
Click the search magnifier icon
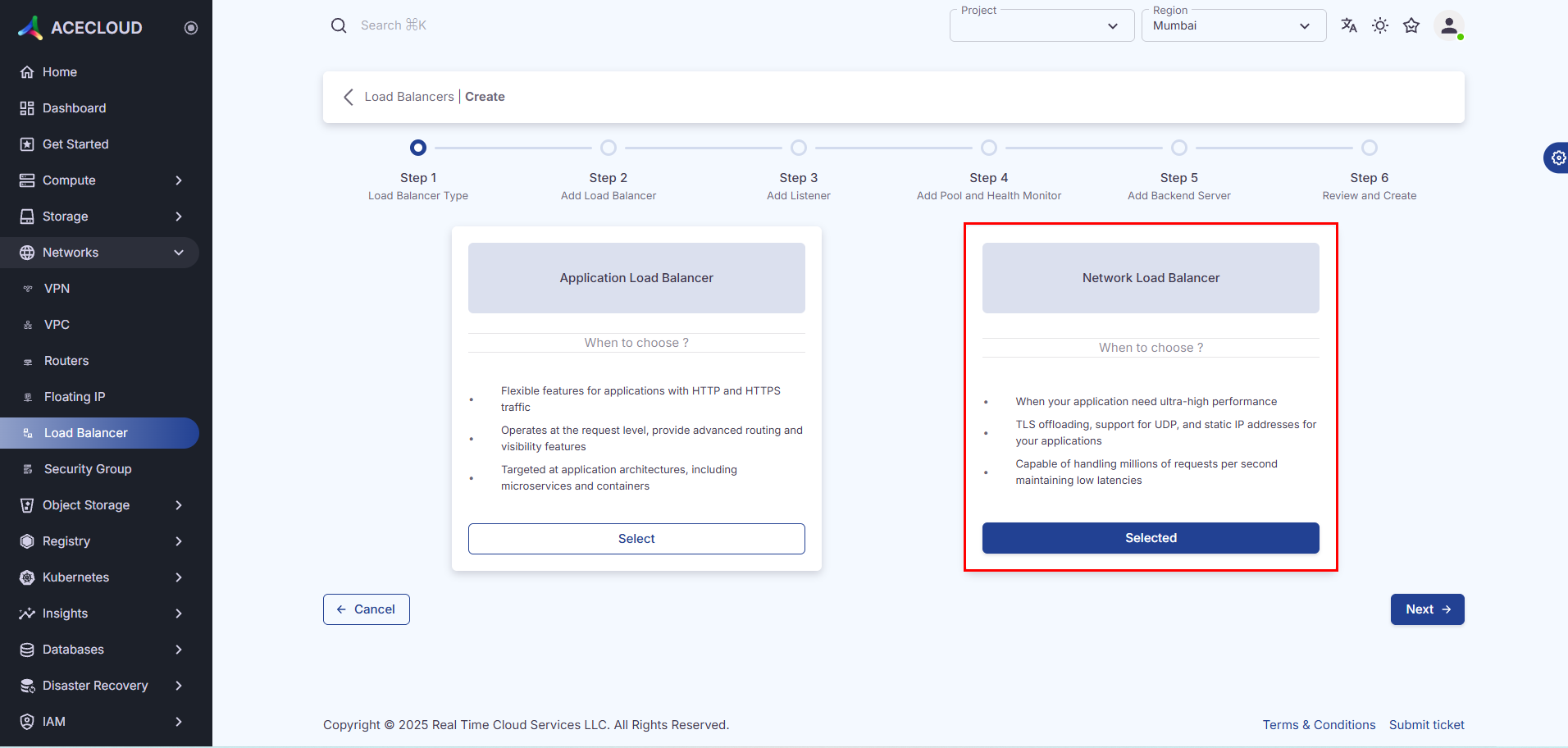pyautogui.click(x=339, y=25)
